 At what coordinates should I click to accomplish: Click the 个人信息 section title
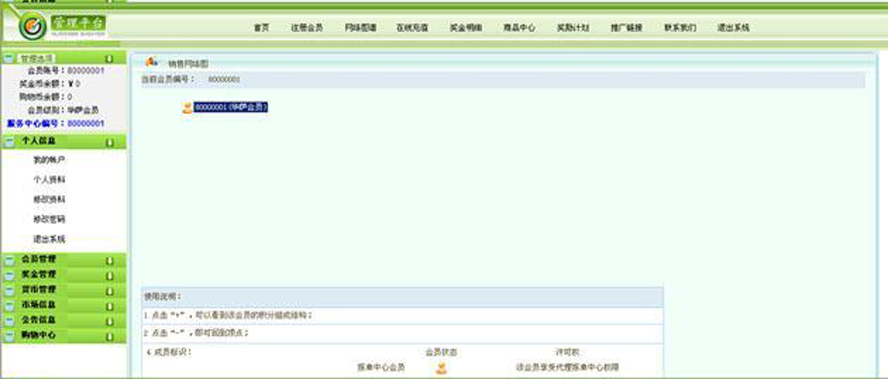point(39,141)
